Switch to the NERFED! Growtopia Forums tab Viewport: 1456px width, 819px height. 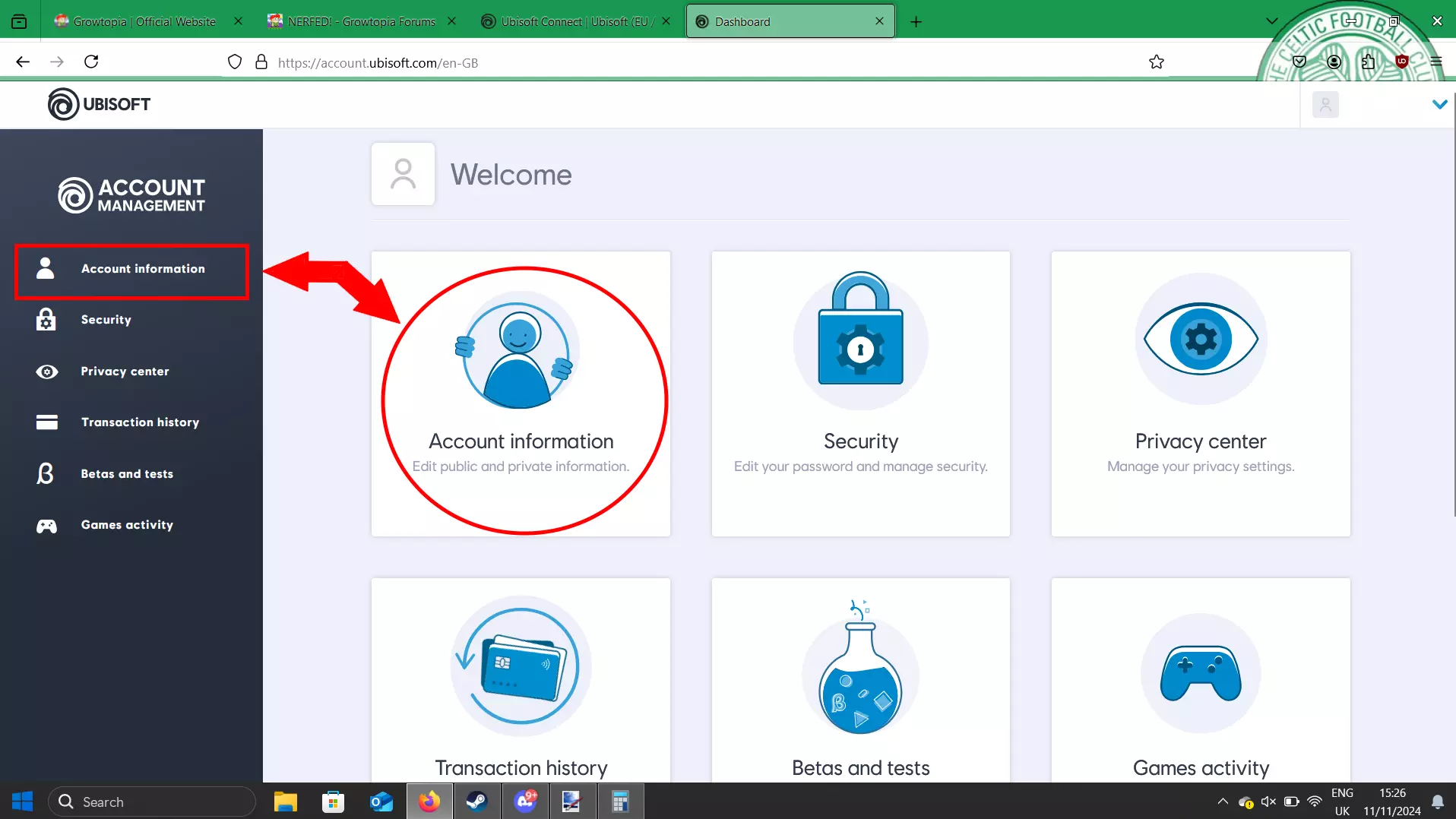click(362, 21)
